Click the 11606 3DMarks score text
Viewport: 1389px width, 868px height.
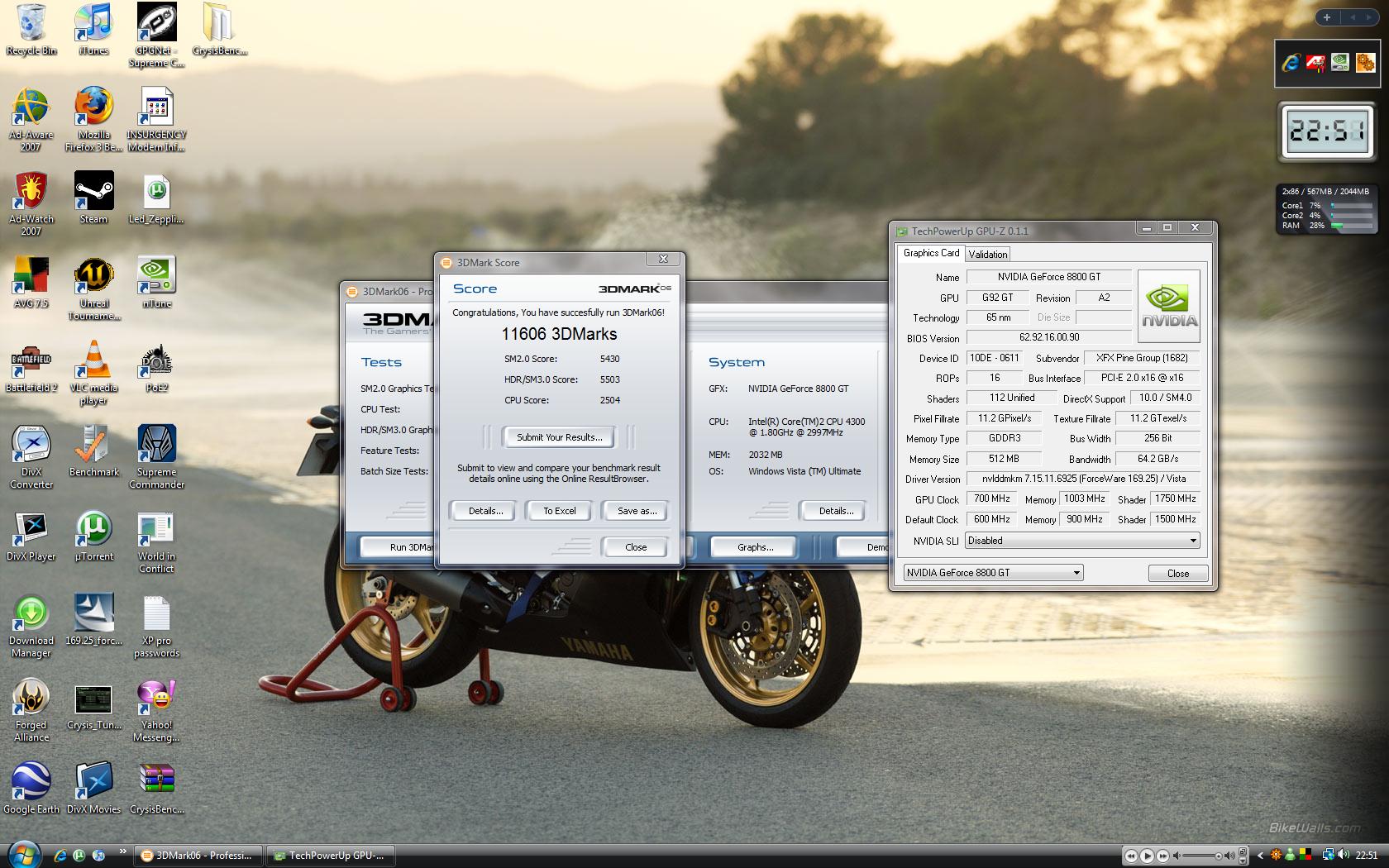tap(559, 334)
